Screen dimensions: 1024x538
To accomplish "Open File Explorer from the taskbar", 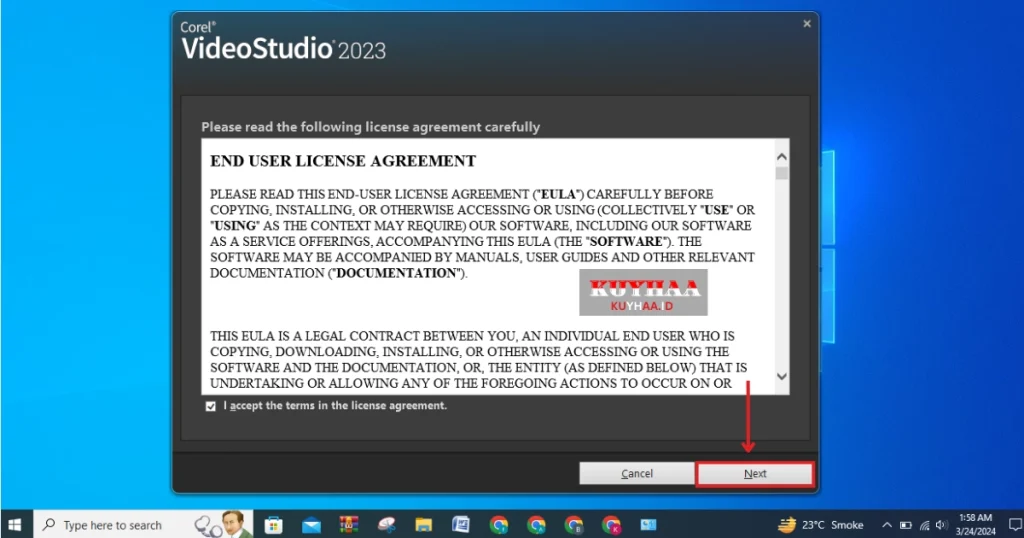I will (x=424, y=524).
